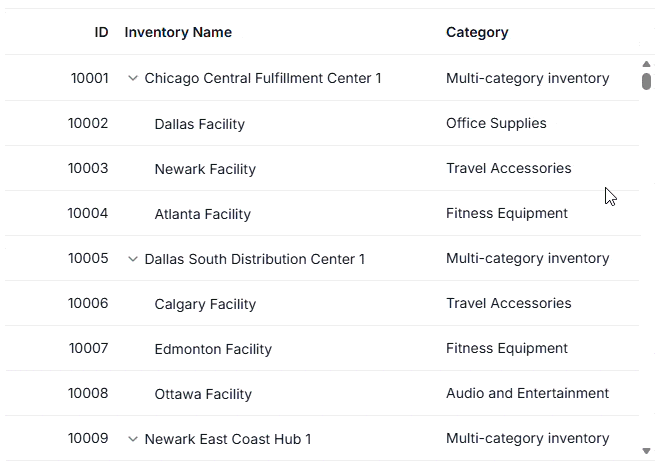The height and width of the screenshot is (470, 664).
Task: Click the Office Supplies category cell
Action: click(x=496, y=123)
